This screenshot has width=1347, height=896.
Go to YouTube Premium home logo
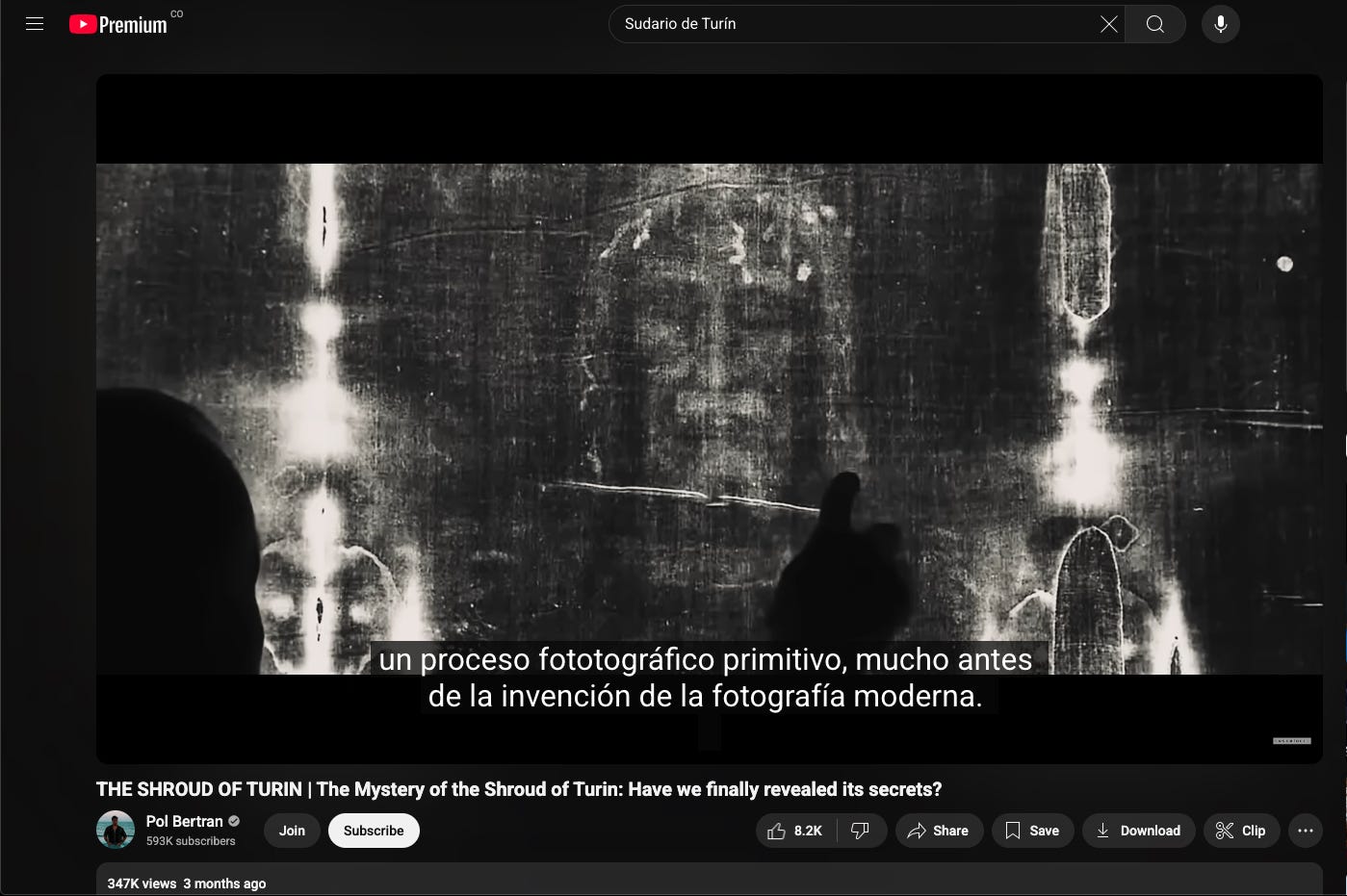pyautogui.click(x=118, y=24)
